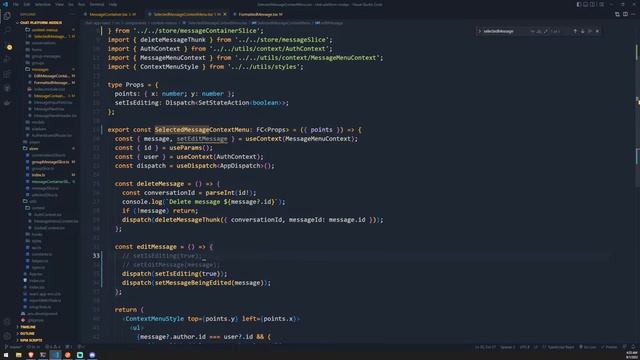Open the Explorer view in activity bar
Screen dimensions: 640x360
pos(7,16)
